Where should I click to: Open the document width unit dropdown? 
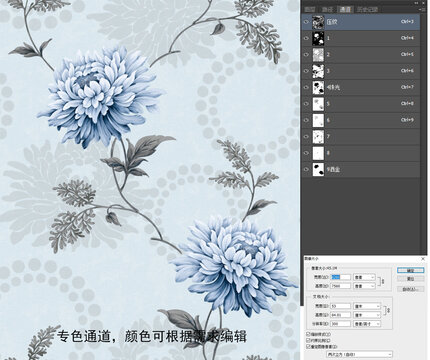pyautogui.click(x=367, y=306)
